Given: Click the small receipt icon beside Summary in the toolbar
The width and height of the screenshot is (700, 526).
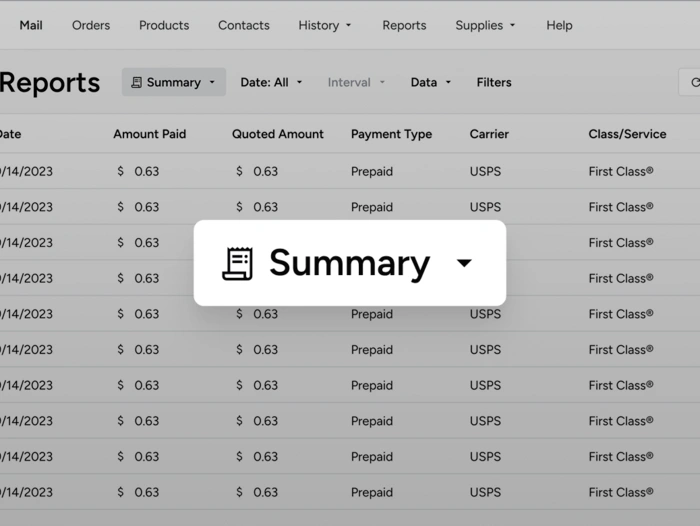Looking at the screenshot, I should [136, 83].
